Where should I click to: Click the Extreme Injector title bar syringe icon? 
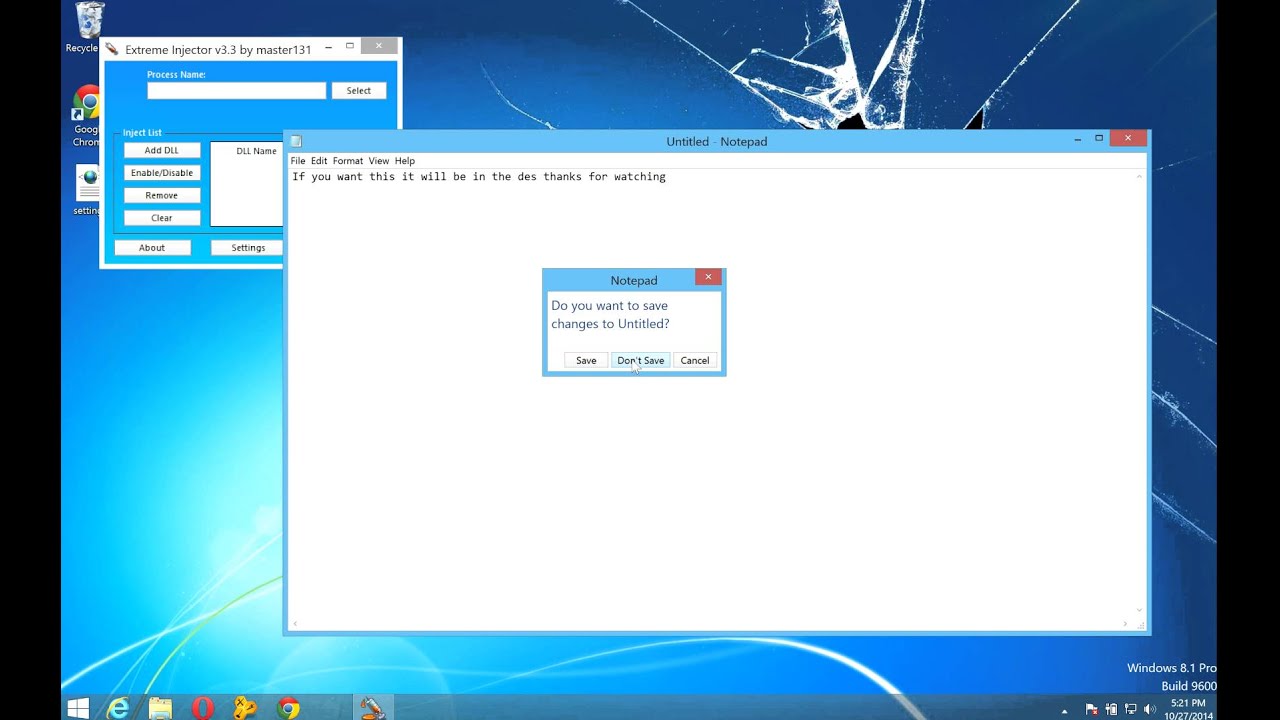(112, 50)
